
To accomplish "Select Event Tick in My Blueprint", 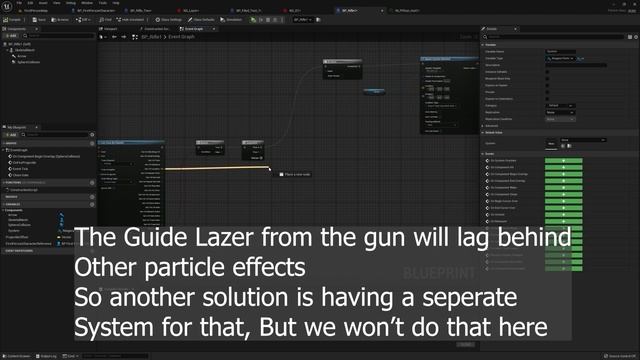I will click(x=20, y=169).
